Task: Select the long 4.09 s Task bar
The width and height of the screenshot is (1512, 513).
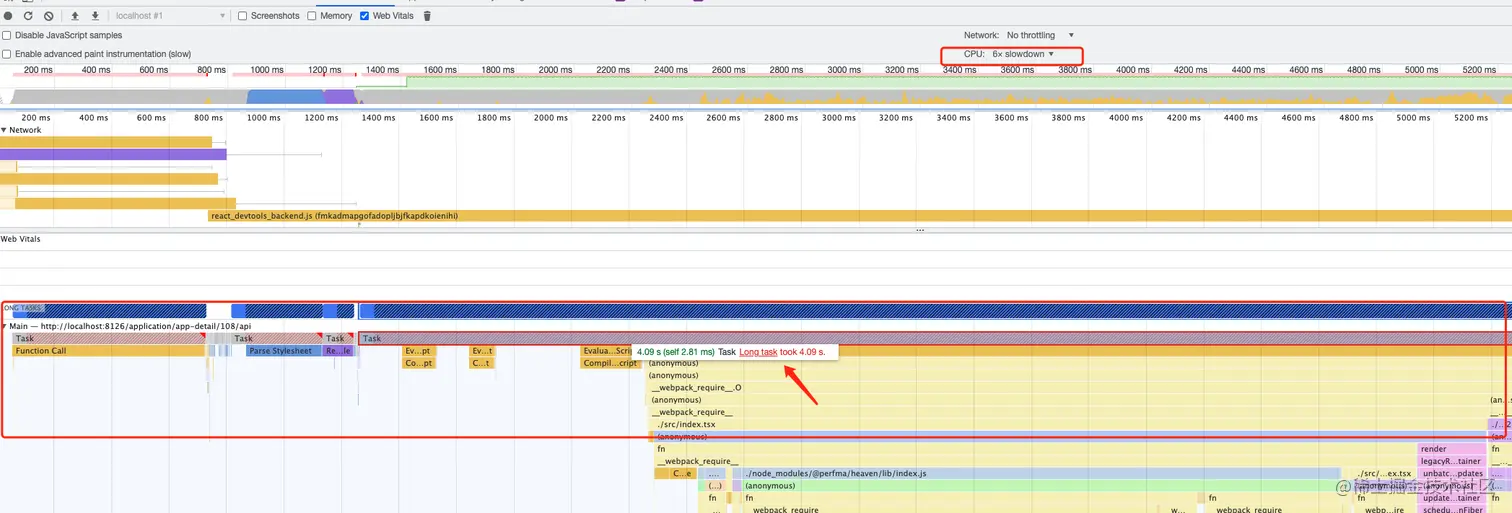Action: click(x=935, y=338)
